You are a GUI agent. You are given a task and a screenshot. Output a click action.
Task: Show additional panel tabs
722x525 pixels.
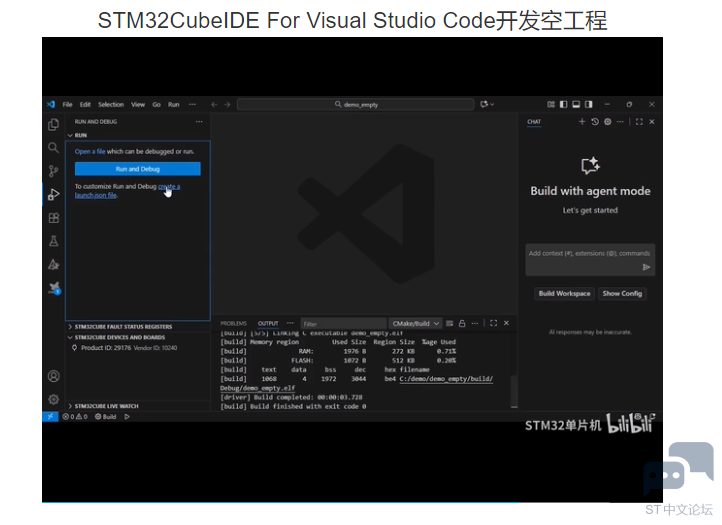pyautogui.click(x=290, y=323)
